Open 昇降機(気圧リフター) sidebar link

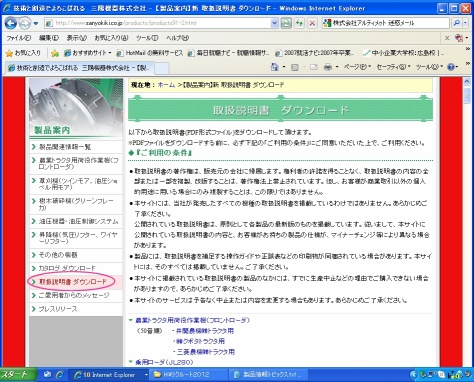click(76, 238)
